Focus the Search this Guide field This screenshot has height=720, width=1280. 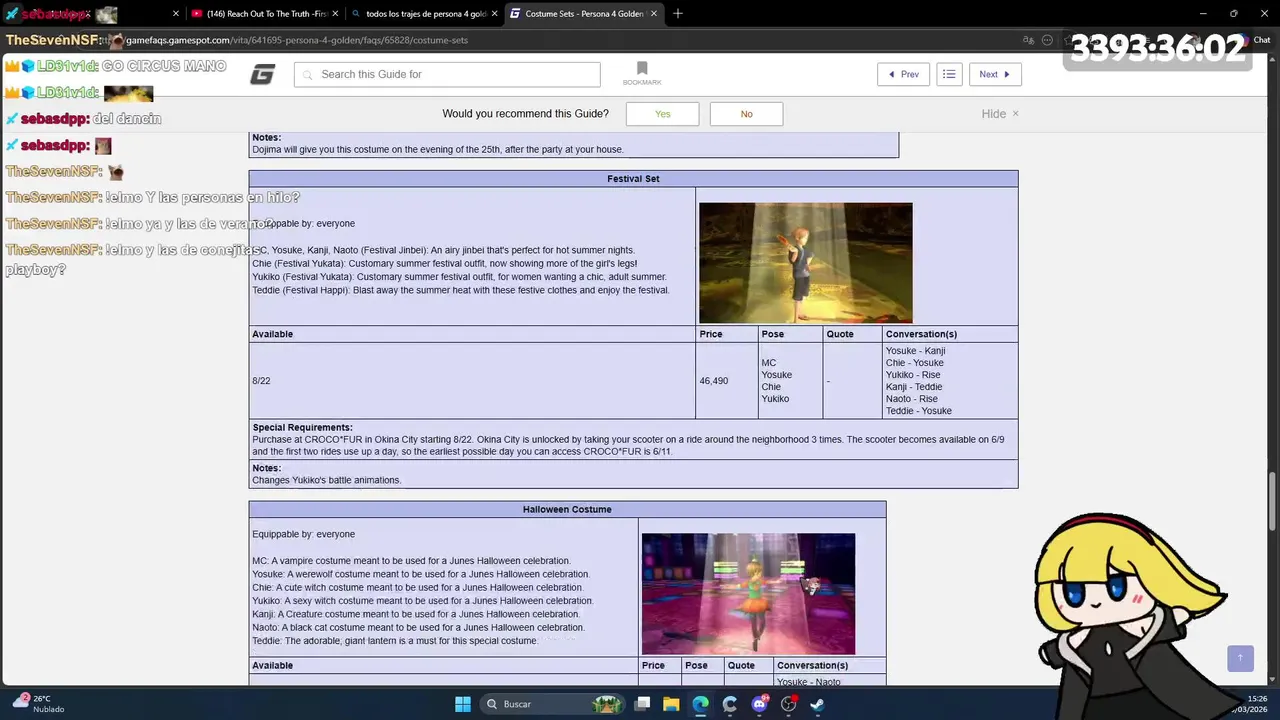point(447,75)
